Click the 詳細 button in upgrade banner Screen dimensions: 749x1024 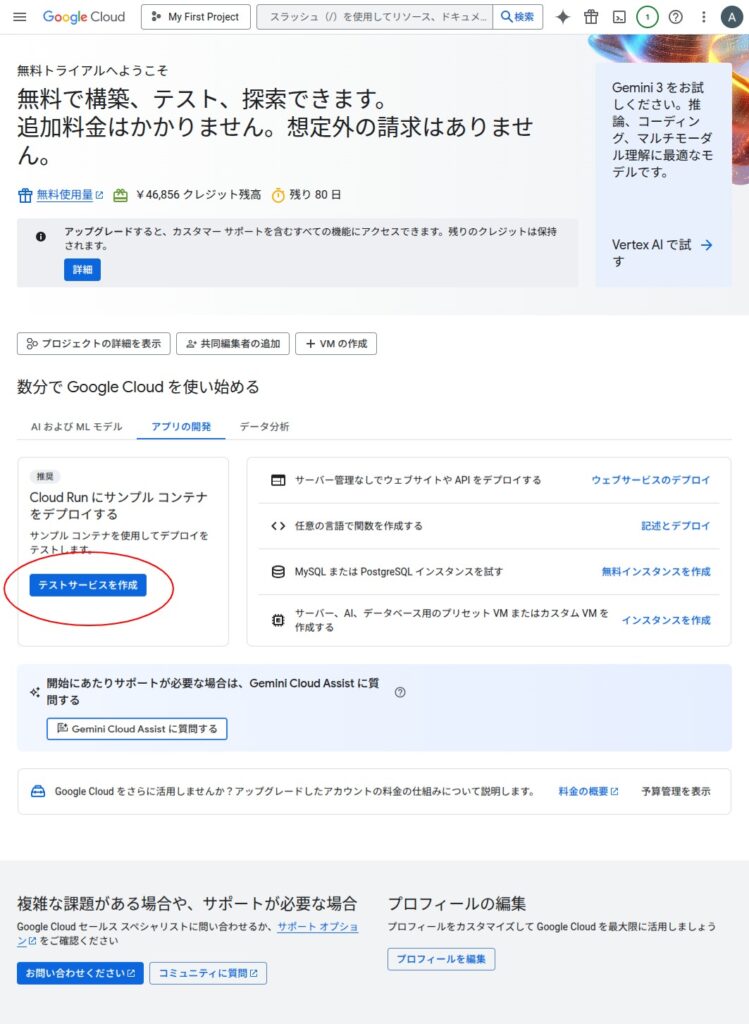[x=82, y=270]
